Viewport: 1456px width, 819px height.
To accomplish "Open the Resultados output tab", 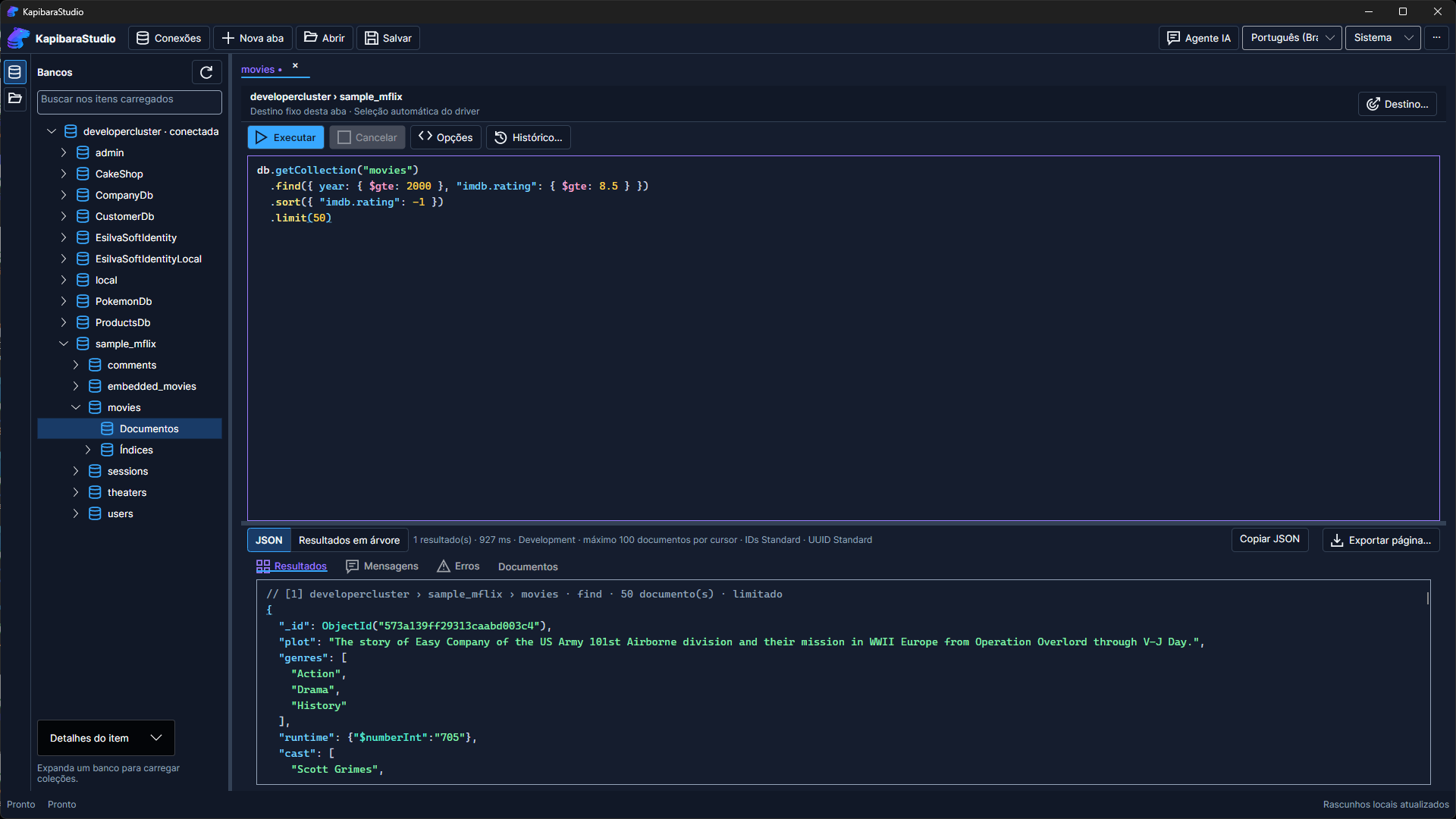I will pyautogui.click(x=292, y=566).
